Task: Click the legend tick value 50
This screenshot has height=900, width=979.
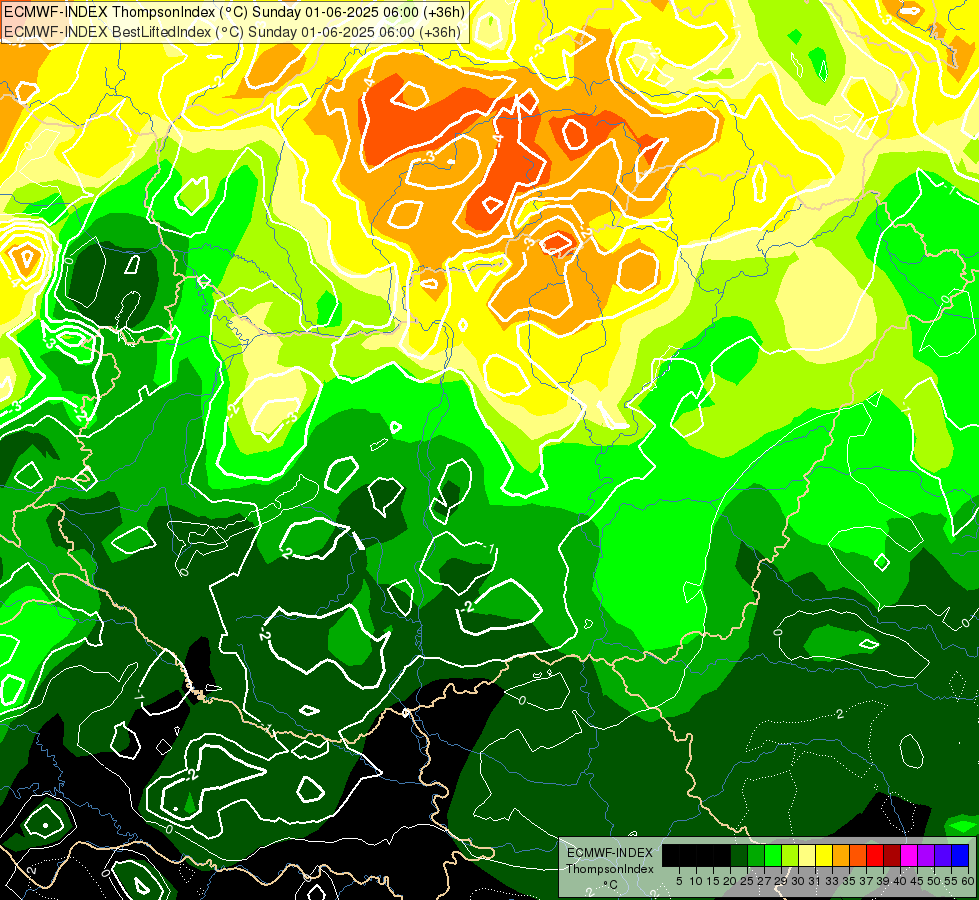Action: pos(933,881)
